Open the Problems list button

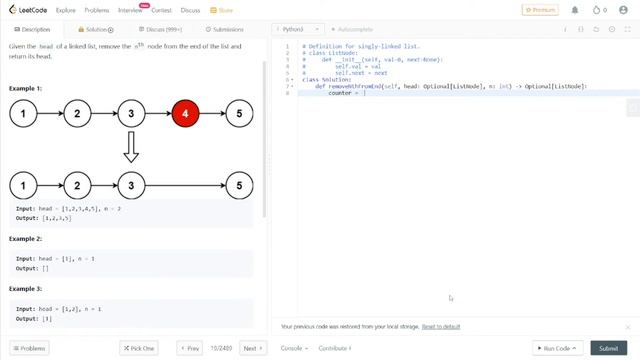(x=29, y=348)
